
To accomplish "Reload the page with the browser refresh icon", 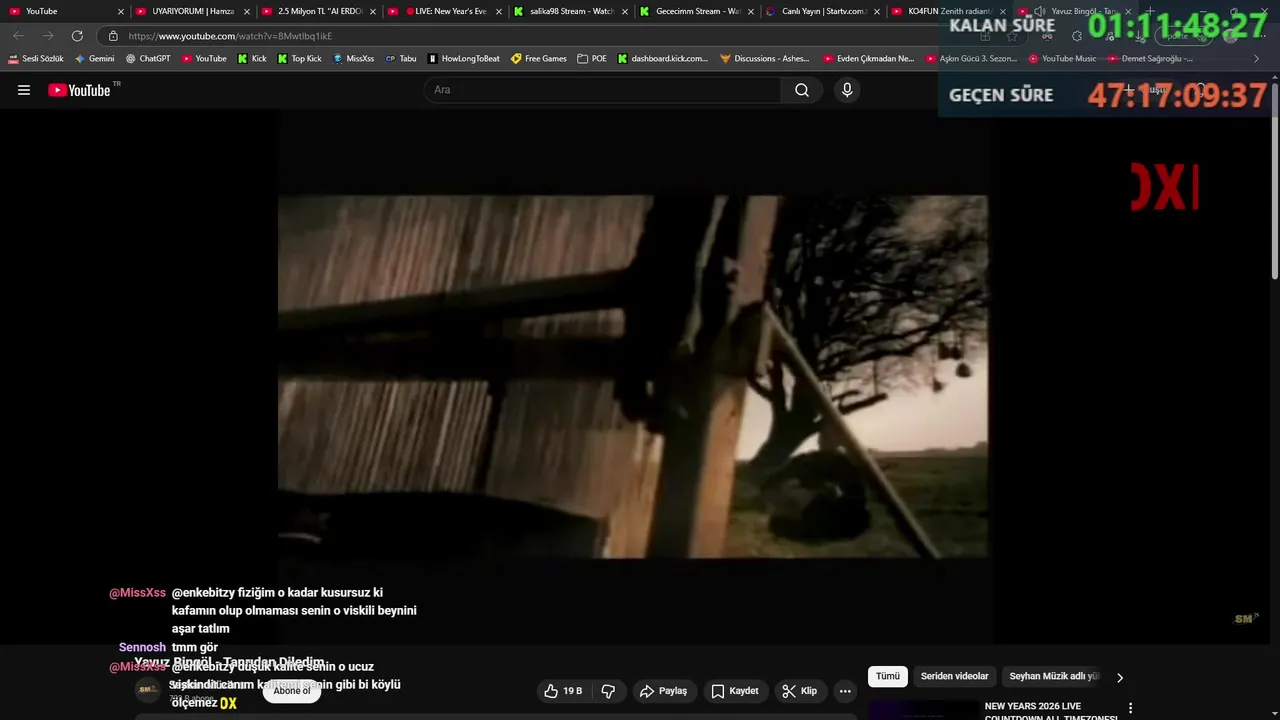I will 77,36.
